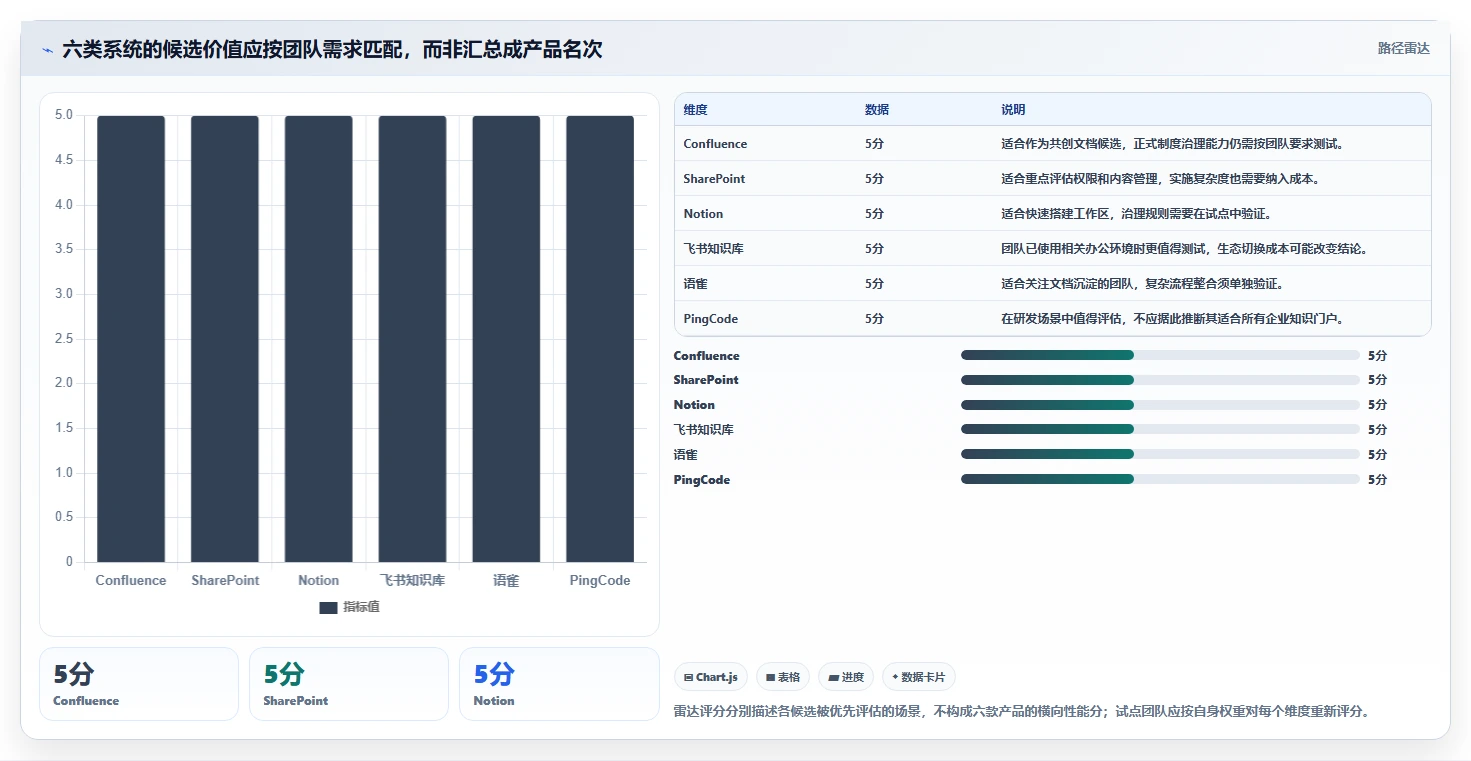Open the Notion 5分 data card
1471x761 pixels.
point(559,684)
